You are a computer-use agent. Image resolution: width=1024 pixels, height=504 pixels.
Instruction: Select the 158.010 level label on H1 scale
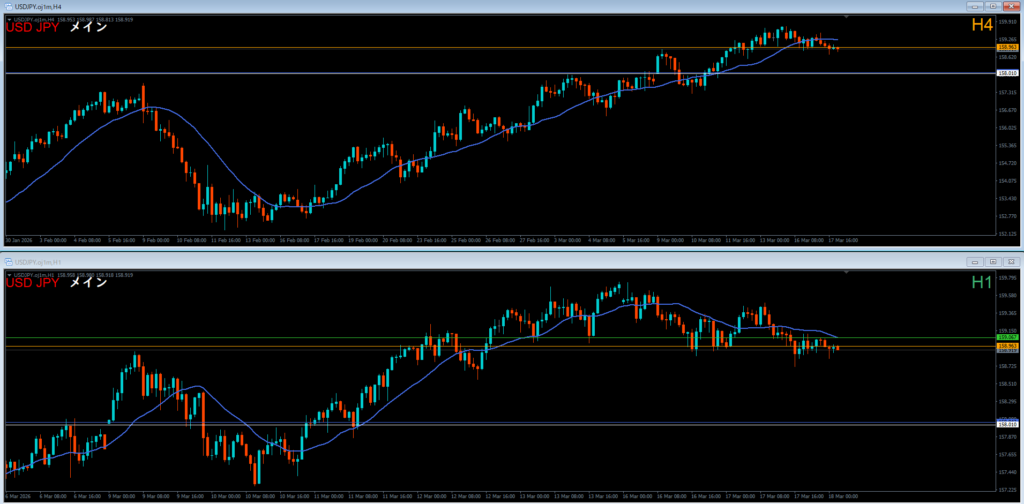(x=1007, y=424)
